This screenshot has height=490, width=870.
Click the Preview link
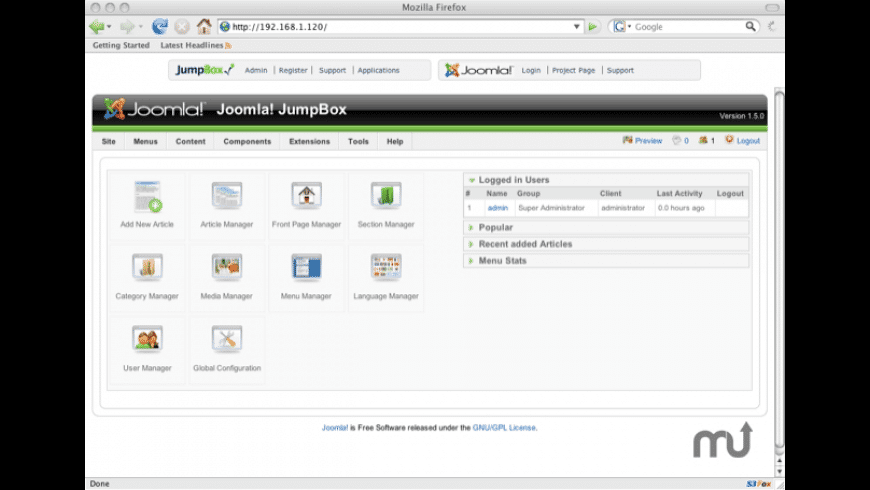(x=648, y=141)
